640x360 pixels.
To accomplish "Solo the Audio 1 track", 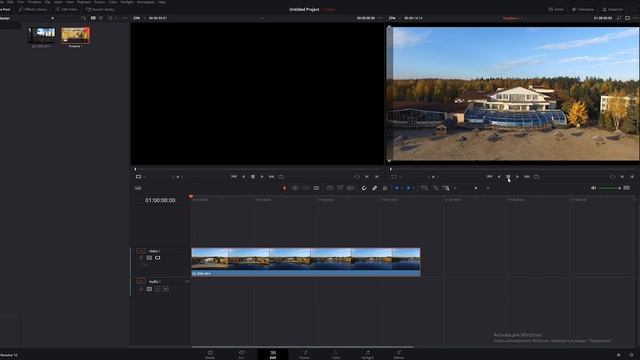I will tap(158, 289).
